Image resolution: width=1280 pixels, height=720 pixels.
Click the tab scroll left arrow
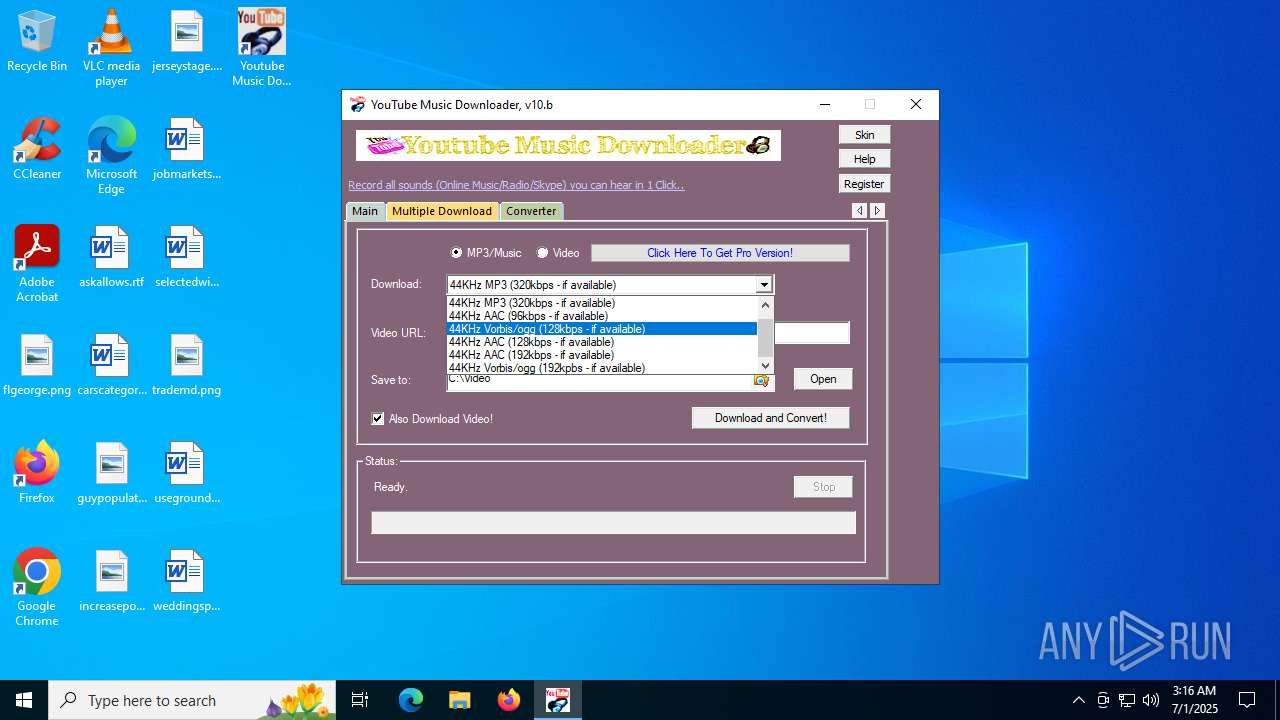pyautogui.click(x=860, y=211)
